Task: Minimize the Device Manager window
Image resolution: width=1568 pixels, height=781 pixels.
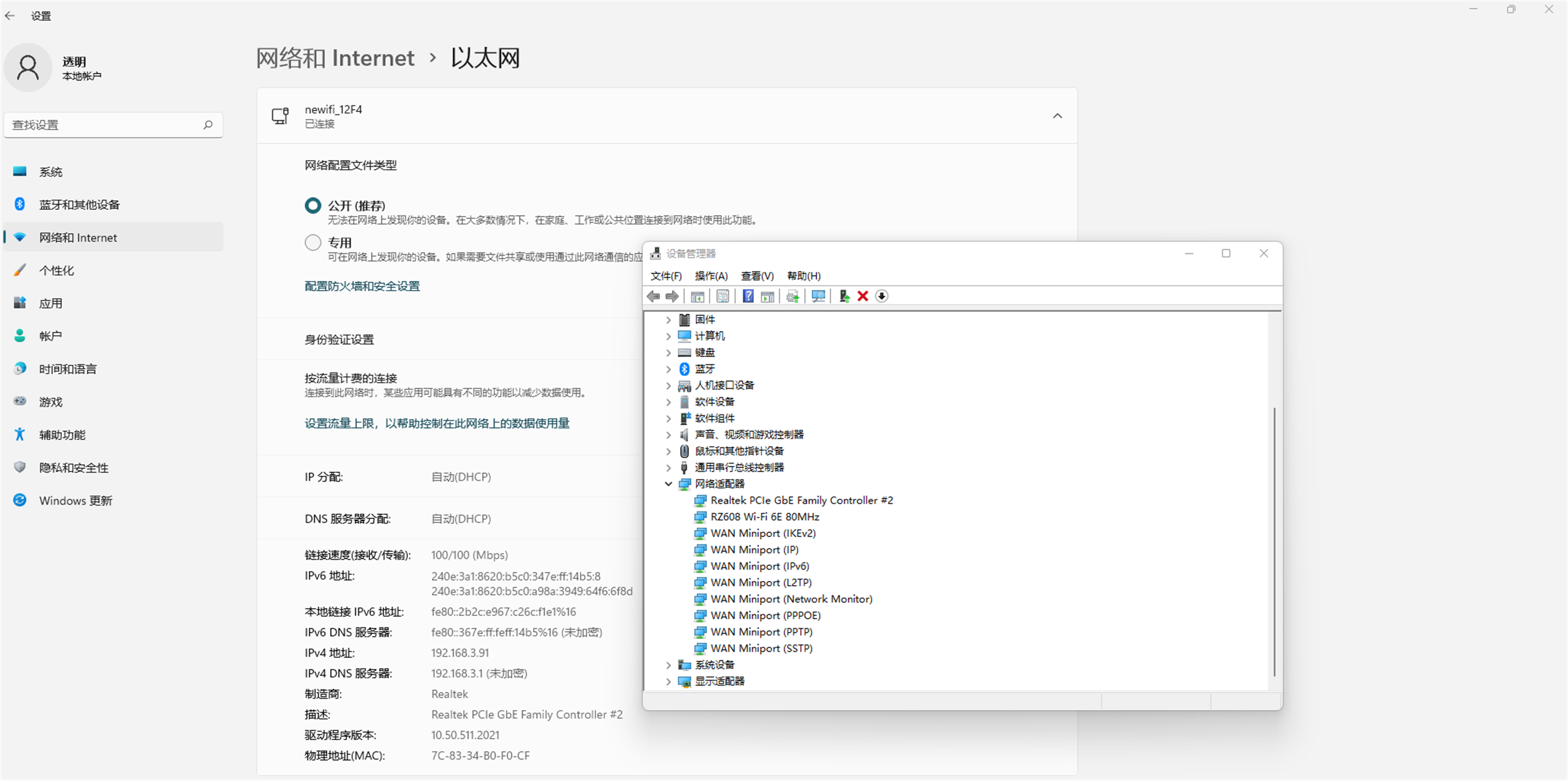Action: [1189, 253]
